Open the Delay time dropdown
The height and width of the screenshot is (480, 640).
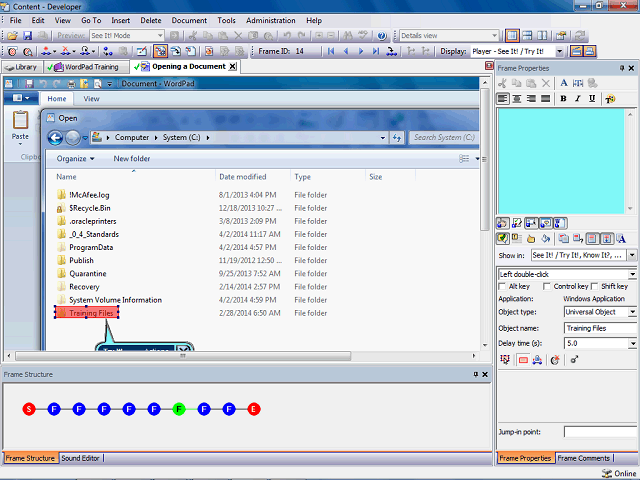tap(632, 344)
